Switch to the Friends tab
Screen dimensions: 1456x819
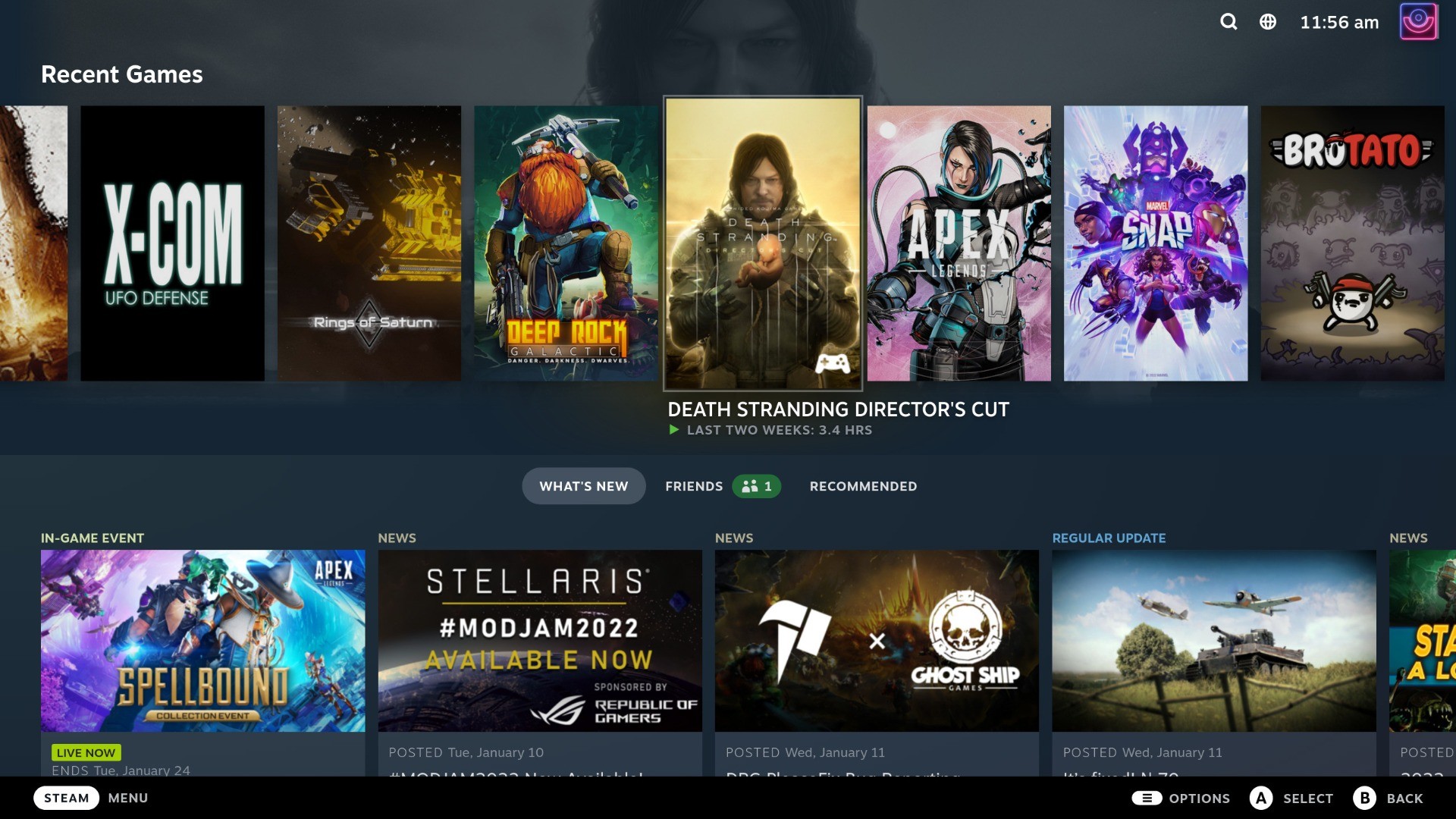click(693, 486)
